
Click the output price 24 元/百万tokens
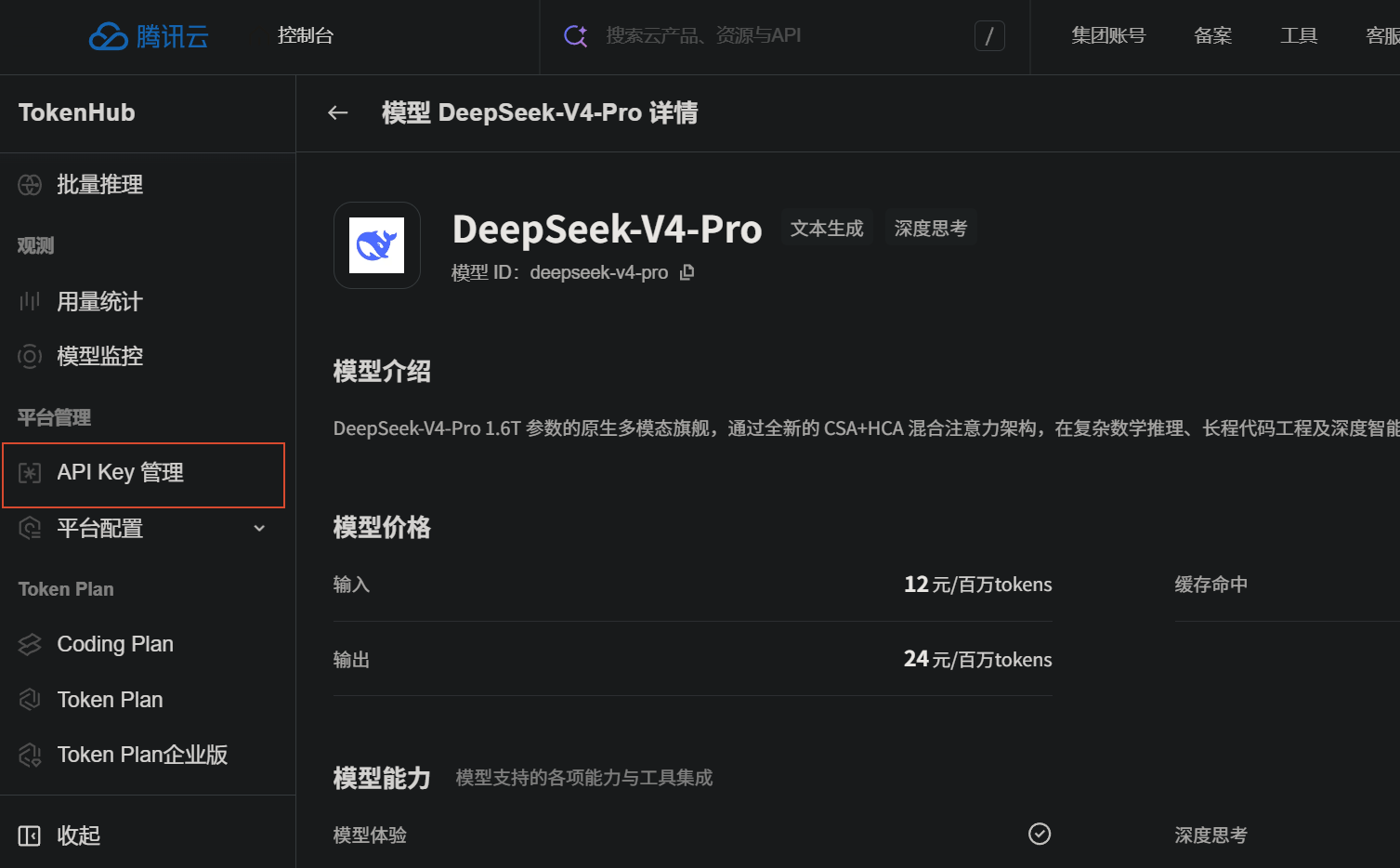click(978, 659)
